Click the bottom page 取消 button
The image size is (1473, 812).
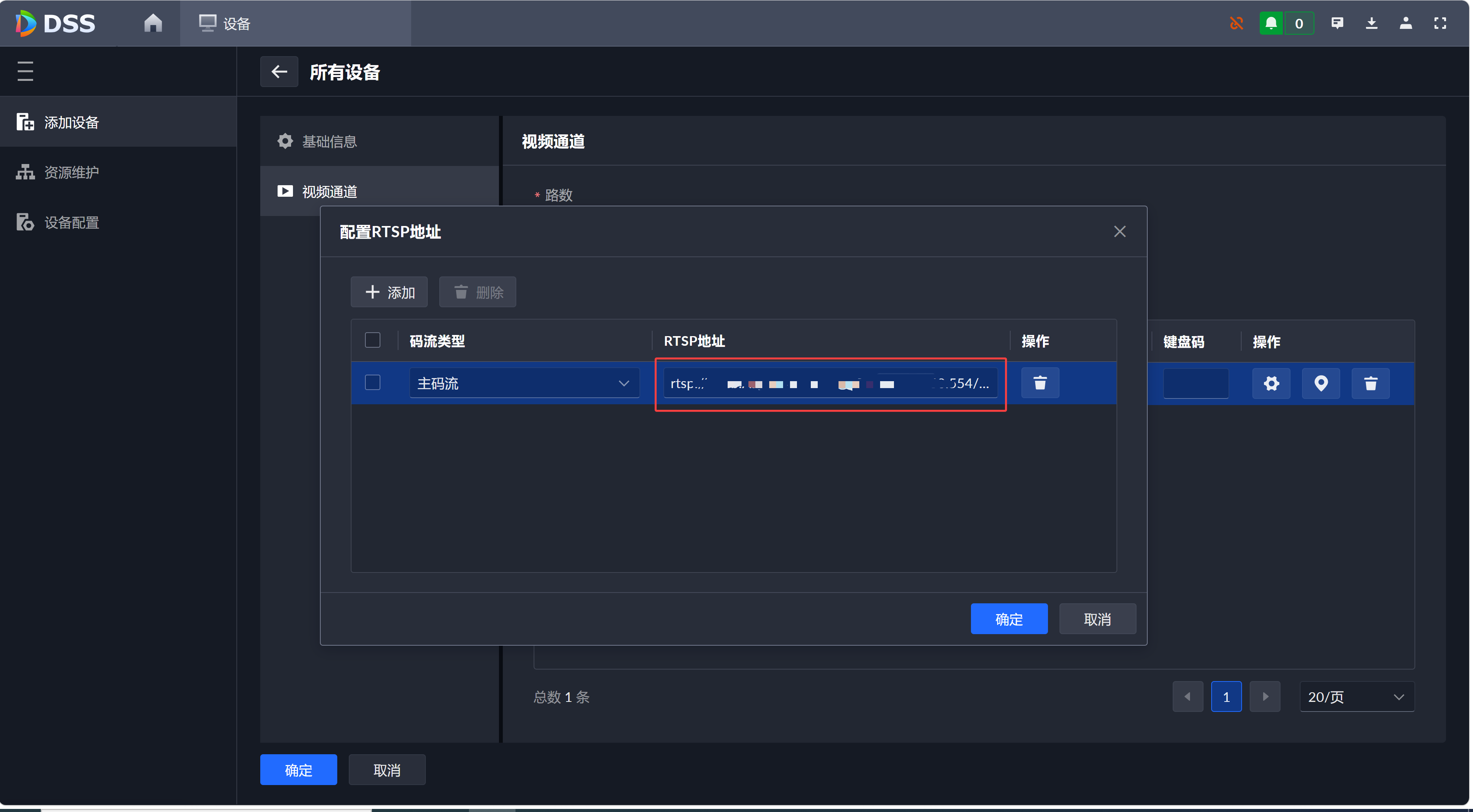tap(387, 770)
